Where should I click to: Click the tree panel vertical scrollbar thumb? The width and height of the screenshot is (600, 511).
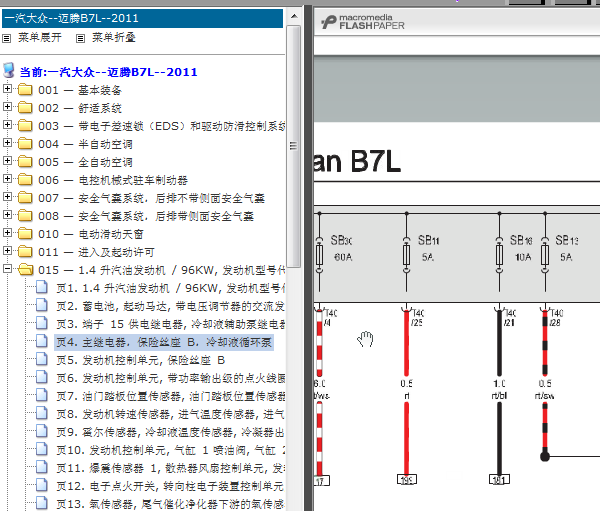click(294, 146)
